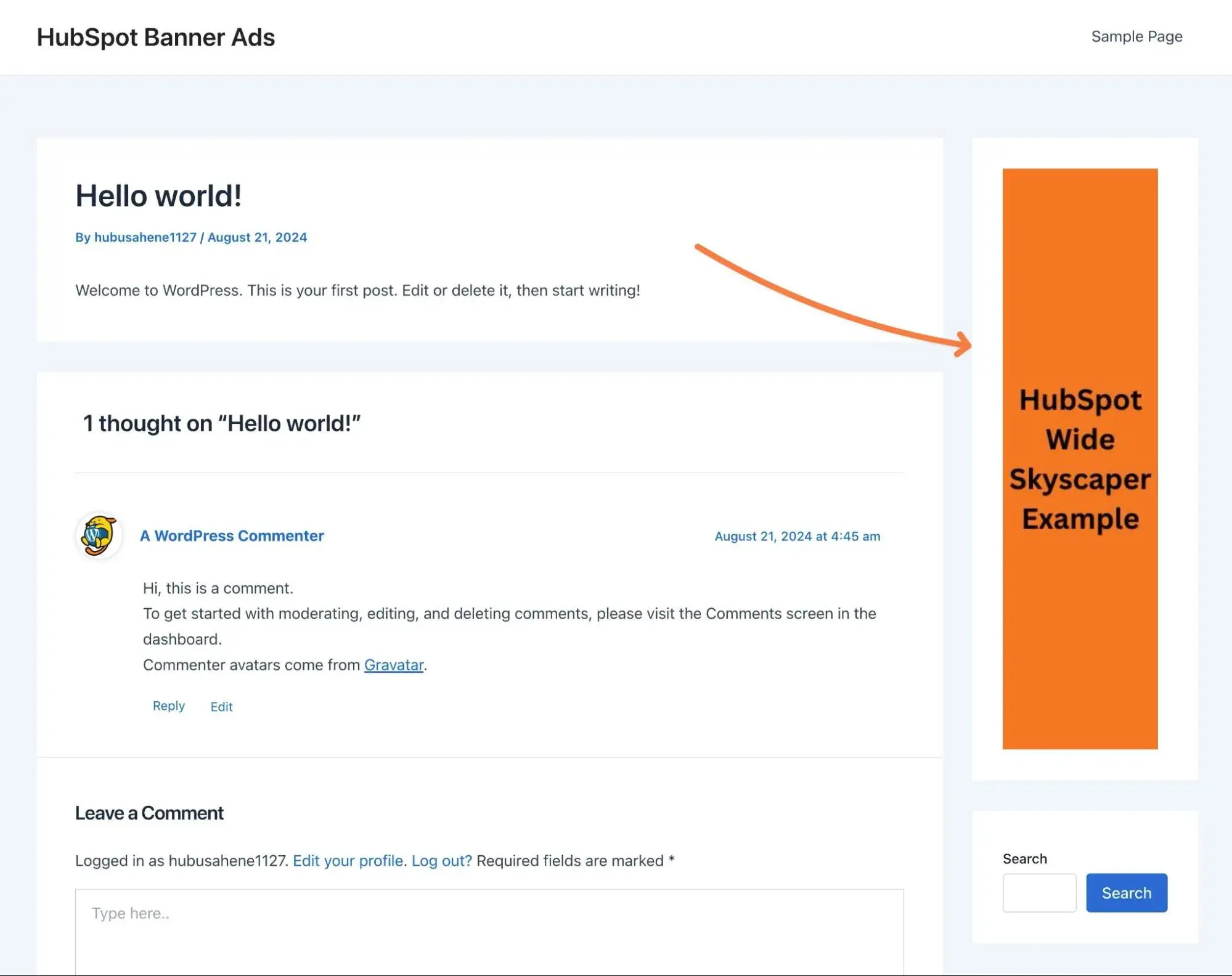Click the Hello world! post heading
This screenshot has width=1232, height=976.
[158, 196]
